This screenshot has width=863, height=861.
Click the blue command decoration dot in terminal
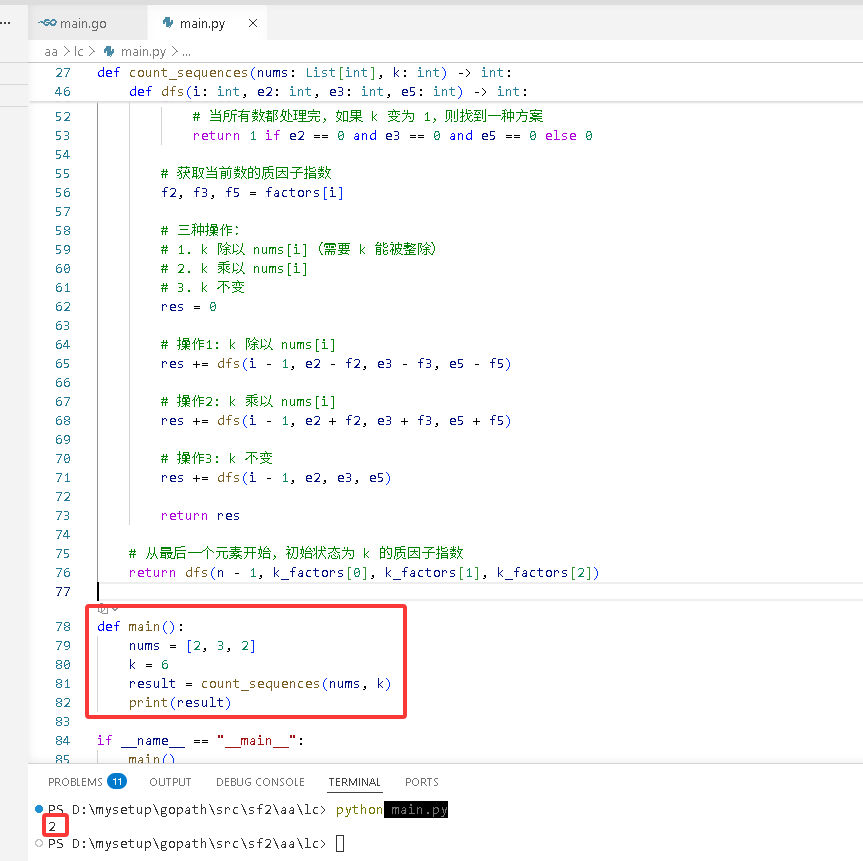(x=39, y=809)
